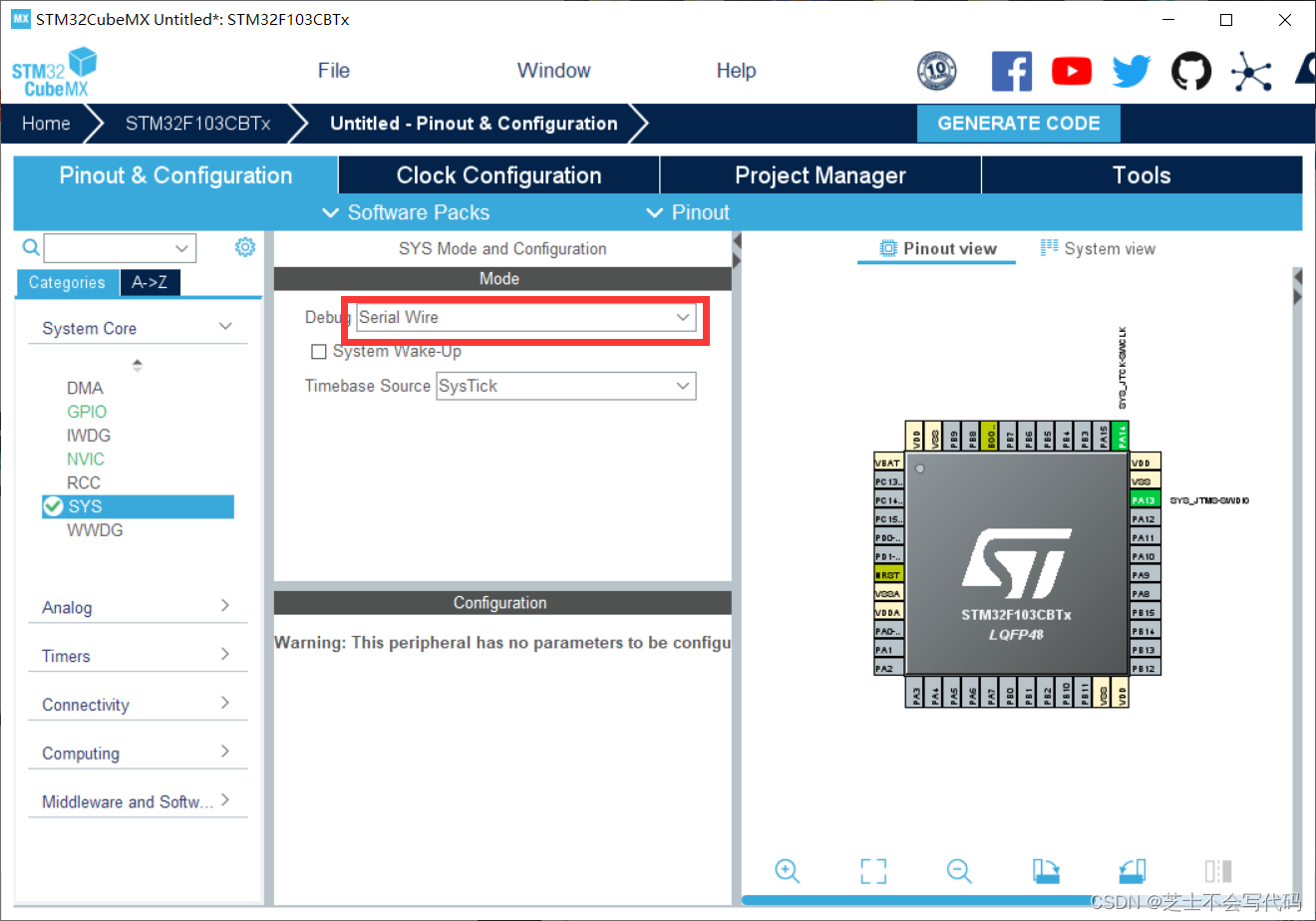
Task: Select the Pinout & Configuration tab
Action: 175,175
